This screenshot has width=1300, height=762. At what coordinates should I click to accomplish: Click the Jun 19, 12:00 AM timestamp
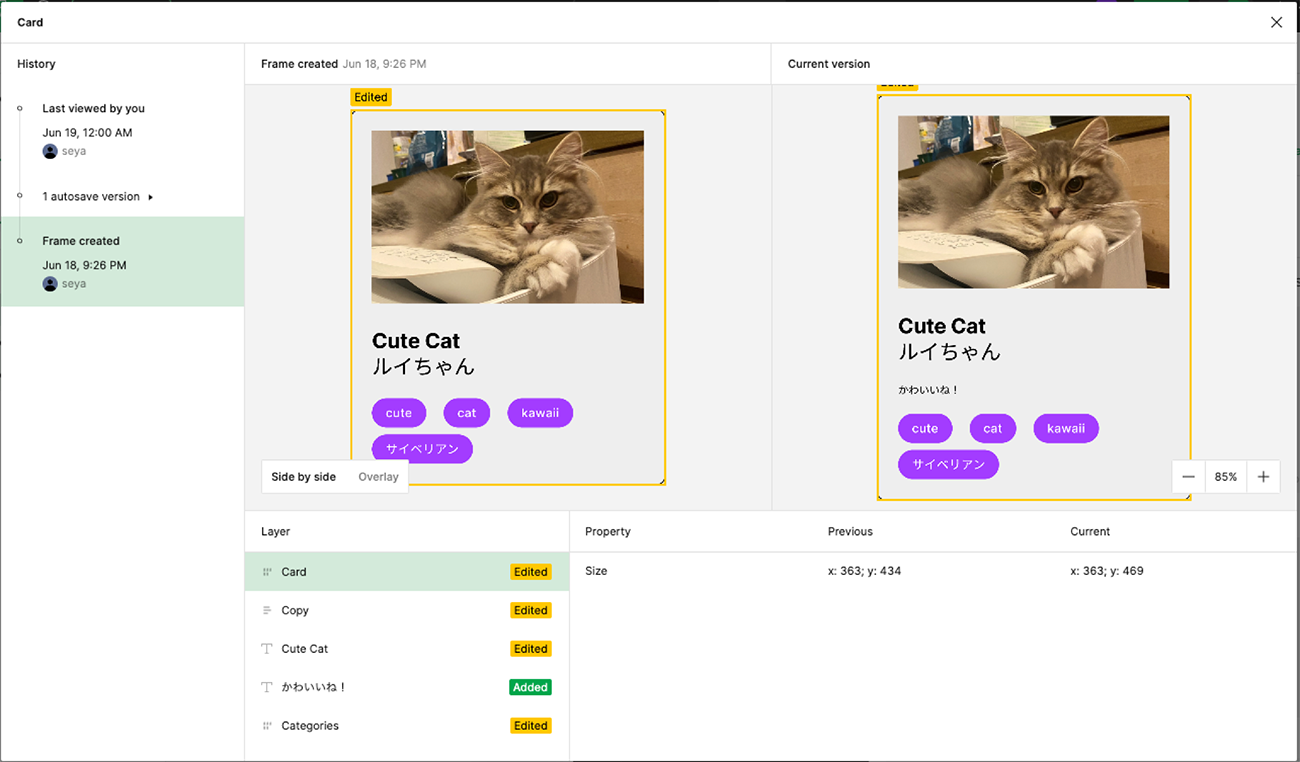[x=87, y=133]
